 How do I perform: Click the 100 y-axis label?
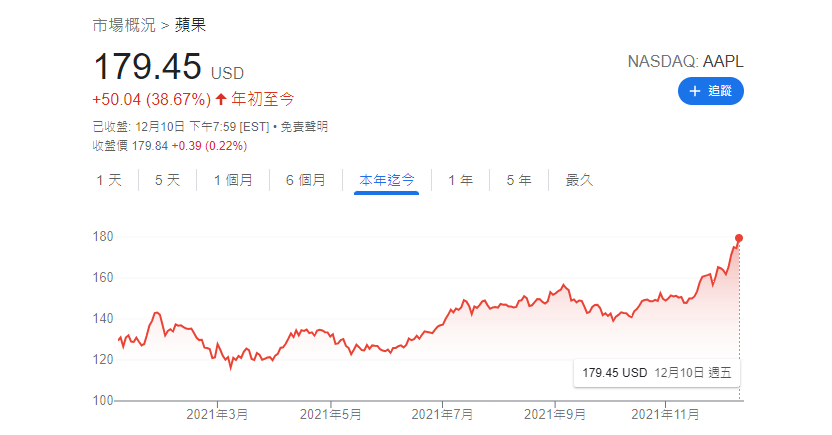(103, 401)
